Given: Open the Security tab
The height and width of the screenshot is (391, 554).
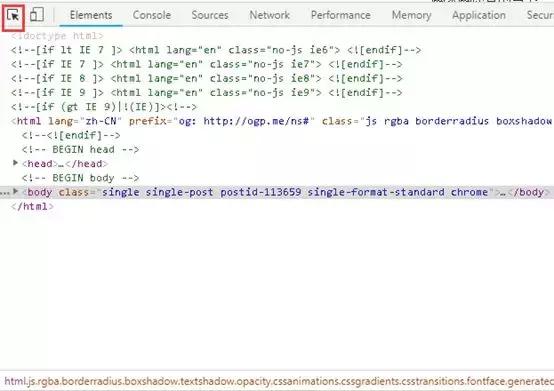Looking at the screenshot, I should click(x=540, y=15).
